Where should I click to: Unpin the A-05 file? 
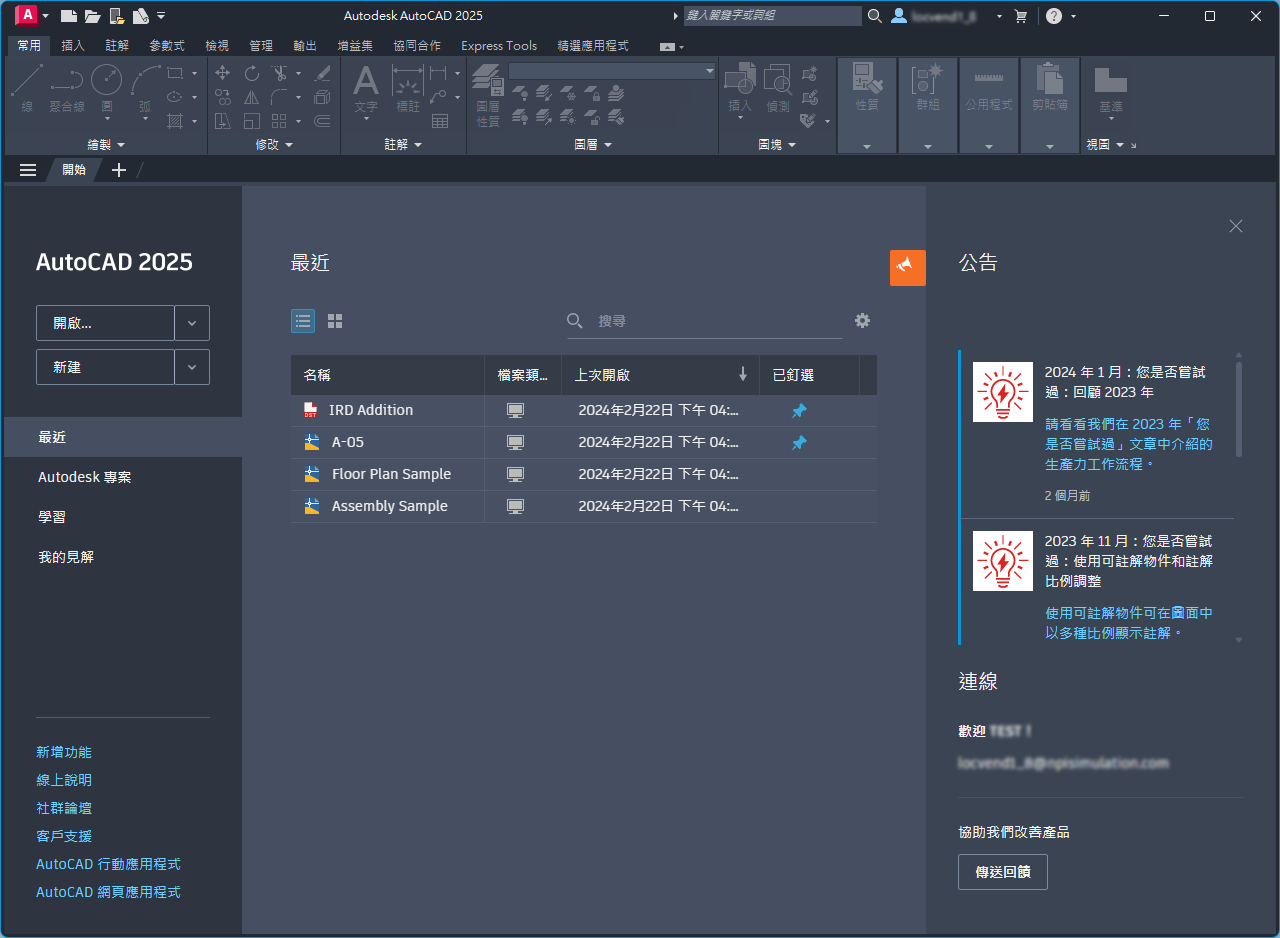click(799, 442)
